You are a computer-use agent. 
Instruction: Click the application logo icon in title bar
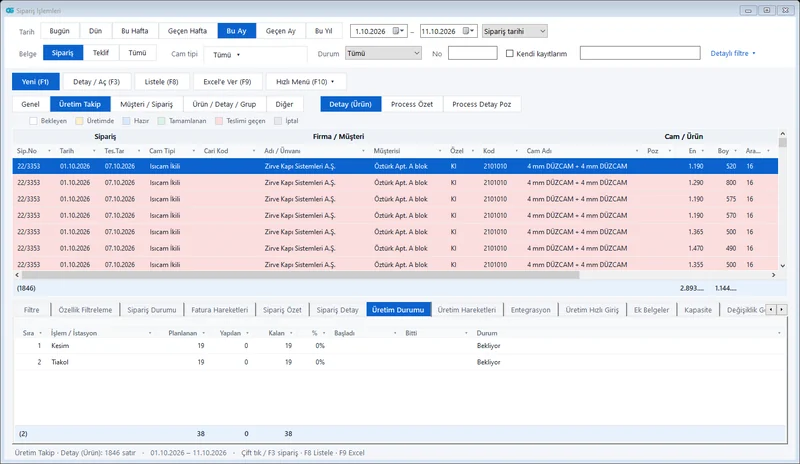(x=10, y=10)
